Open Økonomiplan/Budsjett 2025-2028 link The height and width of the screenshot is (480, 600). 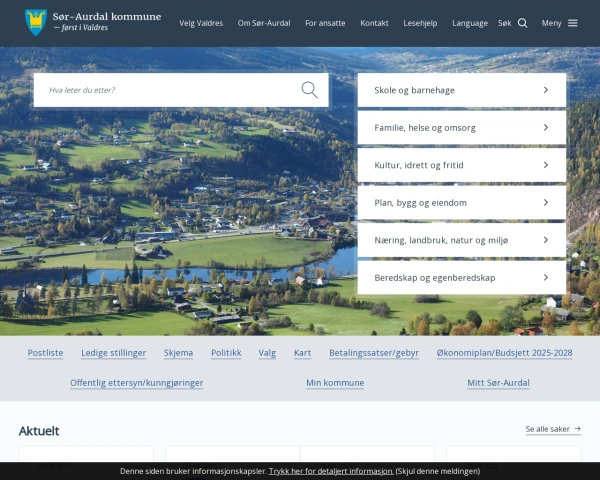pyautogui.click(x=504, y=353)
